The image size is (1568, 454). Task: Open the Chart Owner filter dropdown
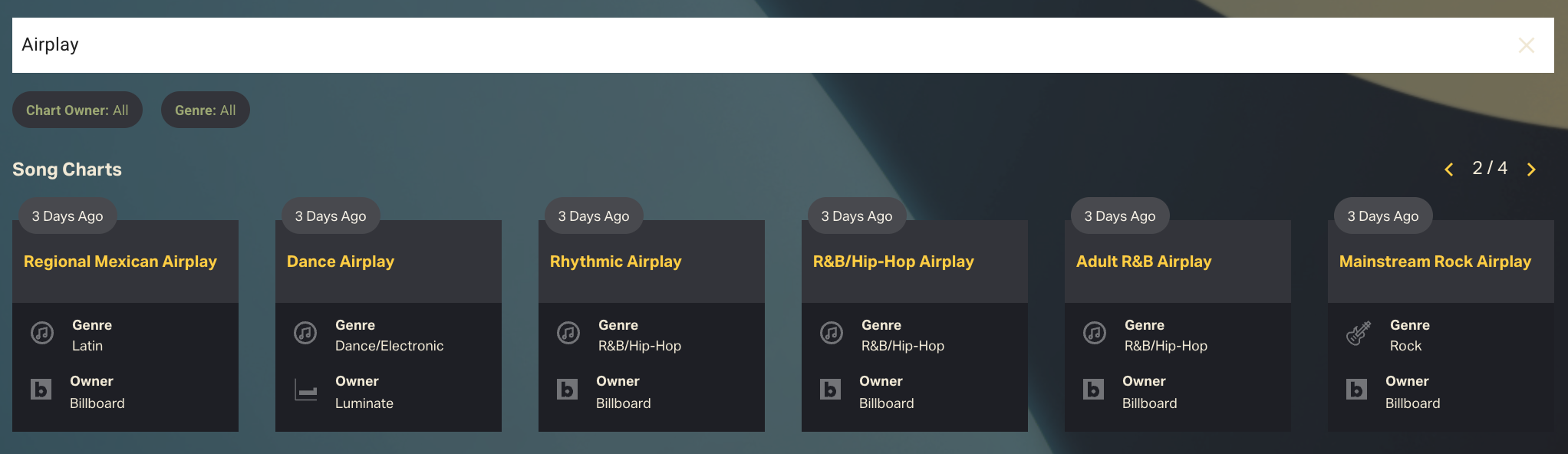point(77,110)
